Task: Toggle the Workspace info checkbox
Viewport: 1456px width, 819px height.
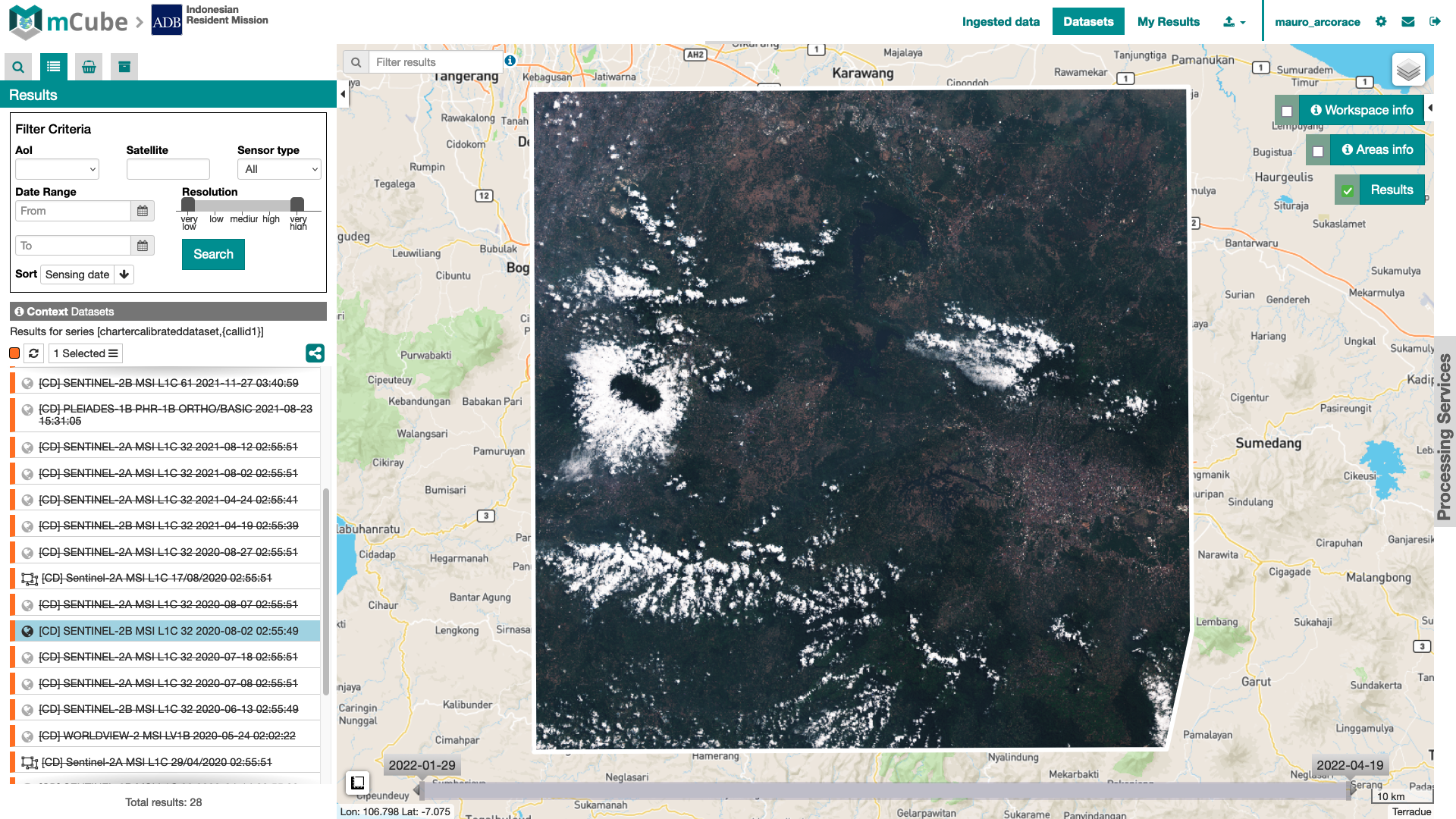Action: [x=1287, y=111]
